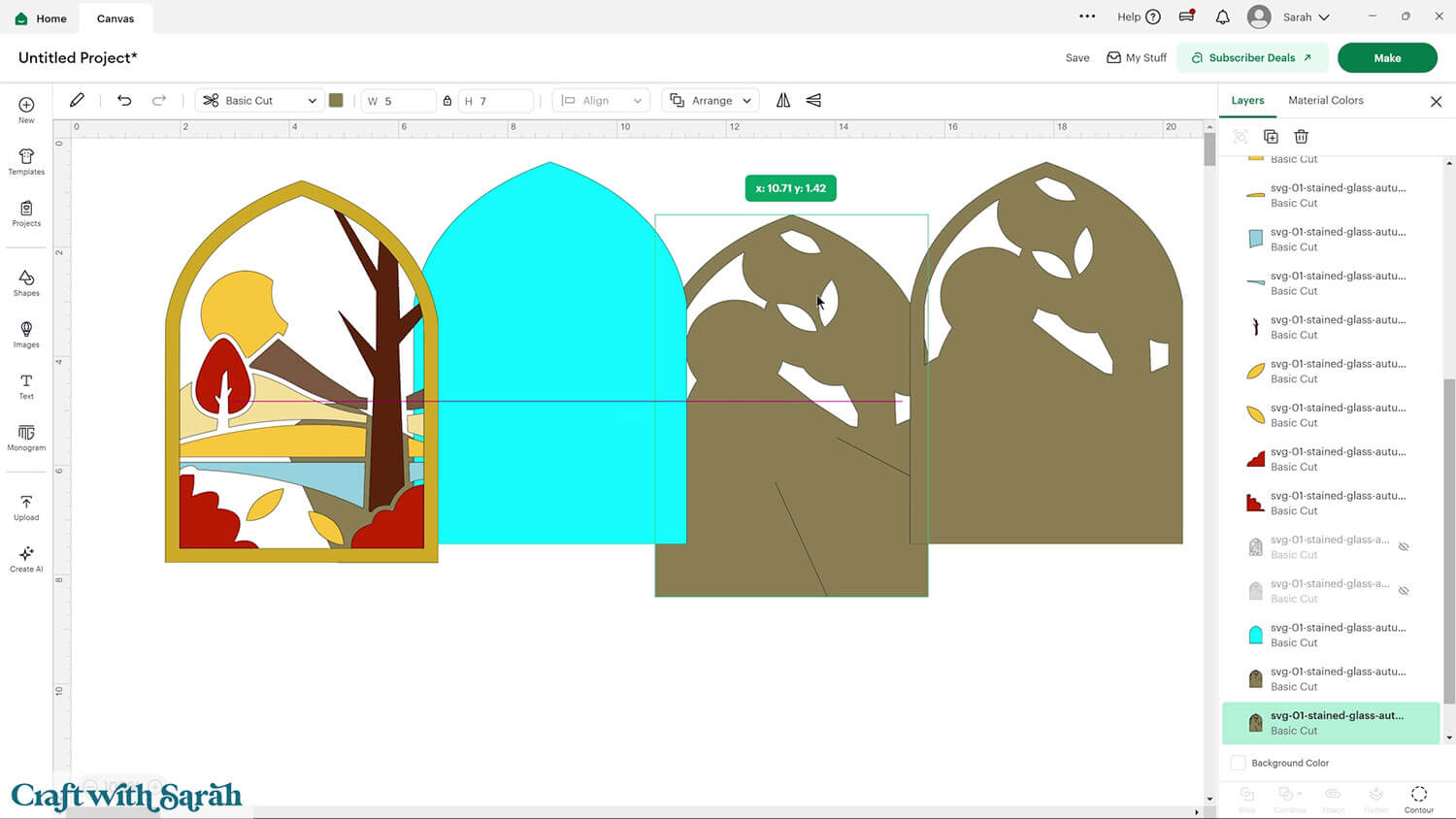Open the Align dropdown
The image size is (1456, 819).
point(601,100)
